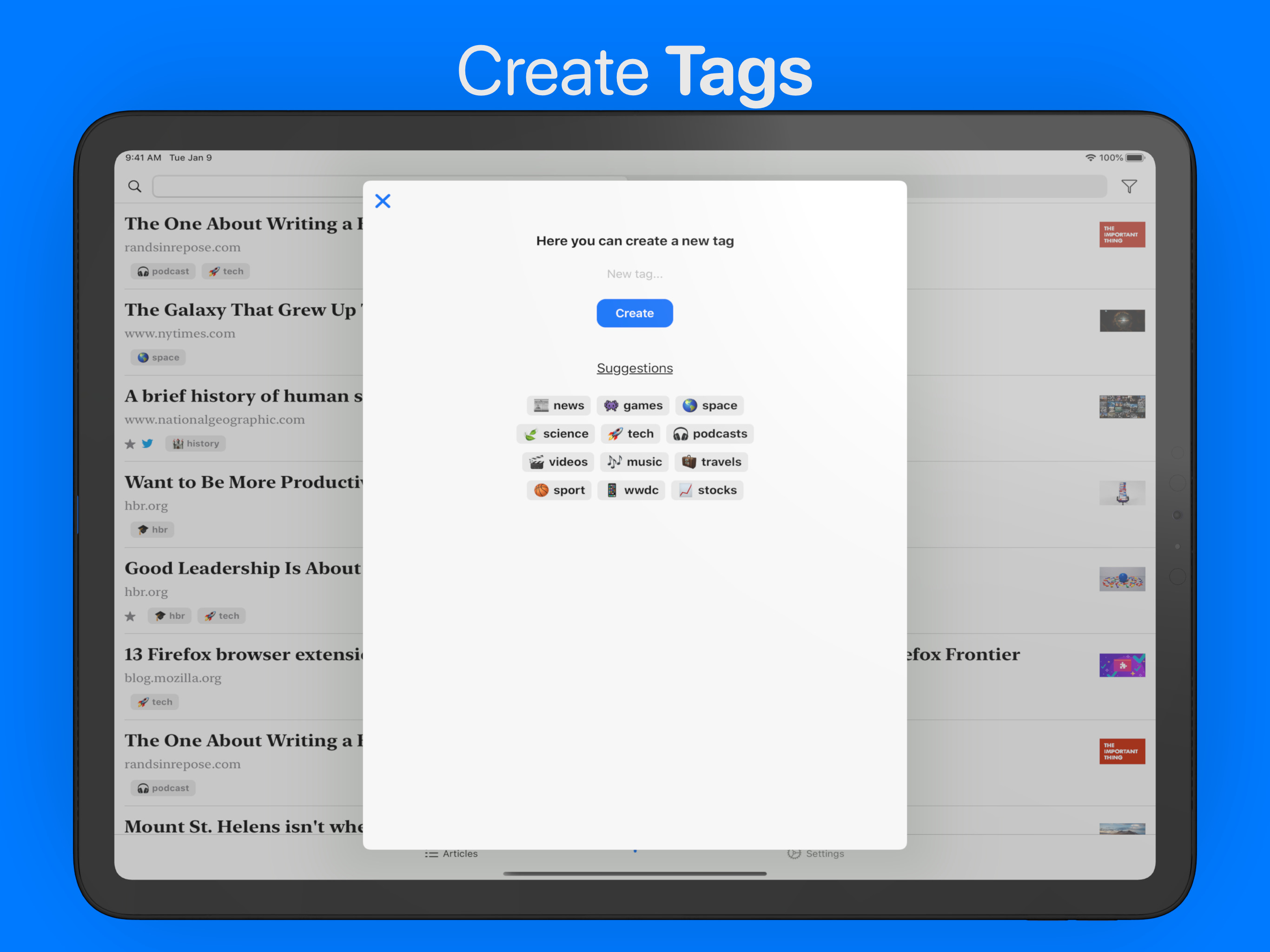Screen dimensions: 1270x952
Task: Click www.nationalgeographic.com source text
Action: click(215, 420)
